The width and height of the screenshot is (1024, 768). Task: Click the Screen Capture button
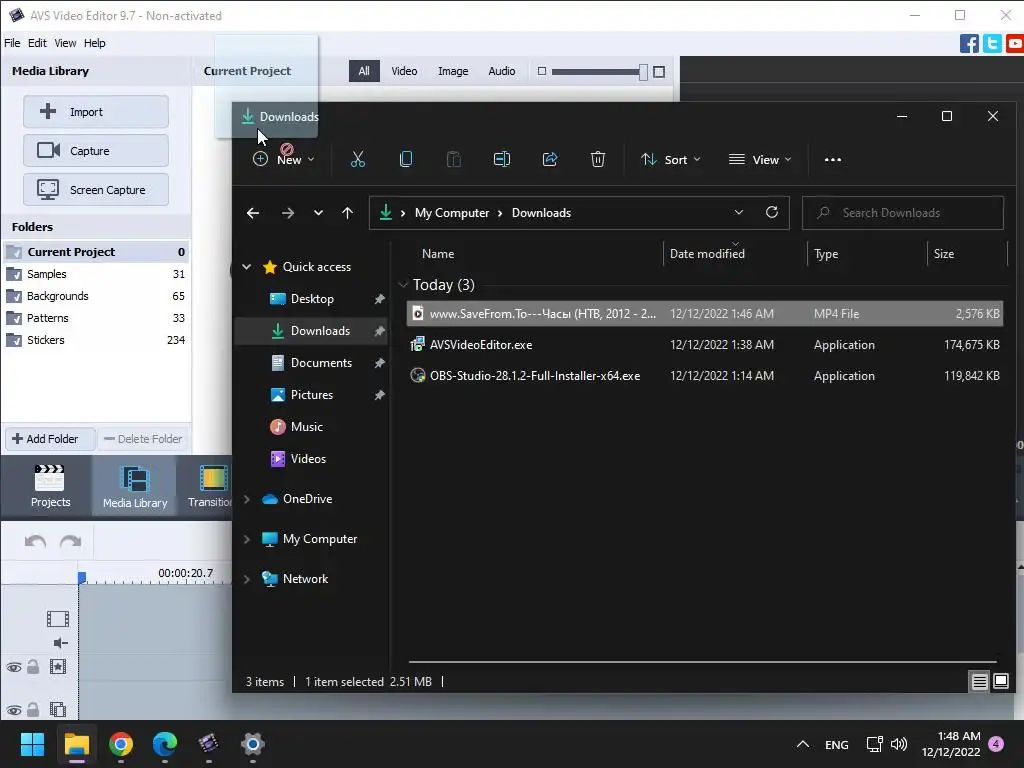(x=96, y=190)
